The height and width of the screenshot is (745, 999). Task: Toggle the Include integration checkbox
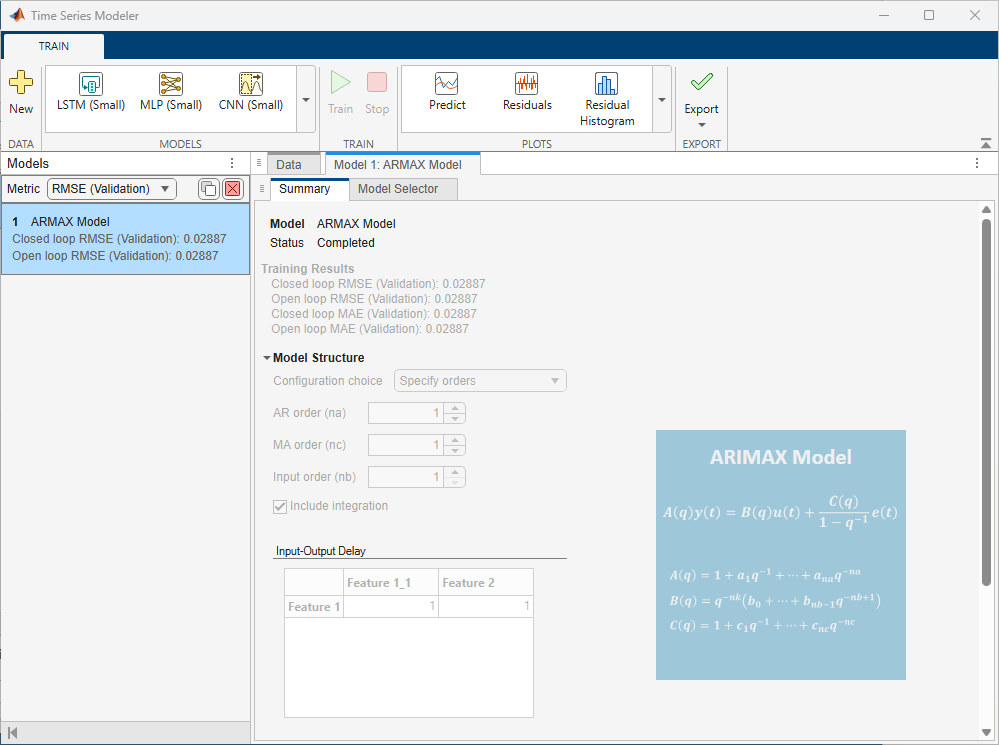click(280, 507)
